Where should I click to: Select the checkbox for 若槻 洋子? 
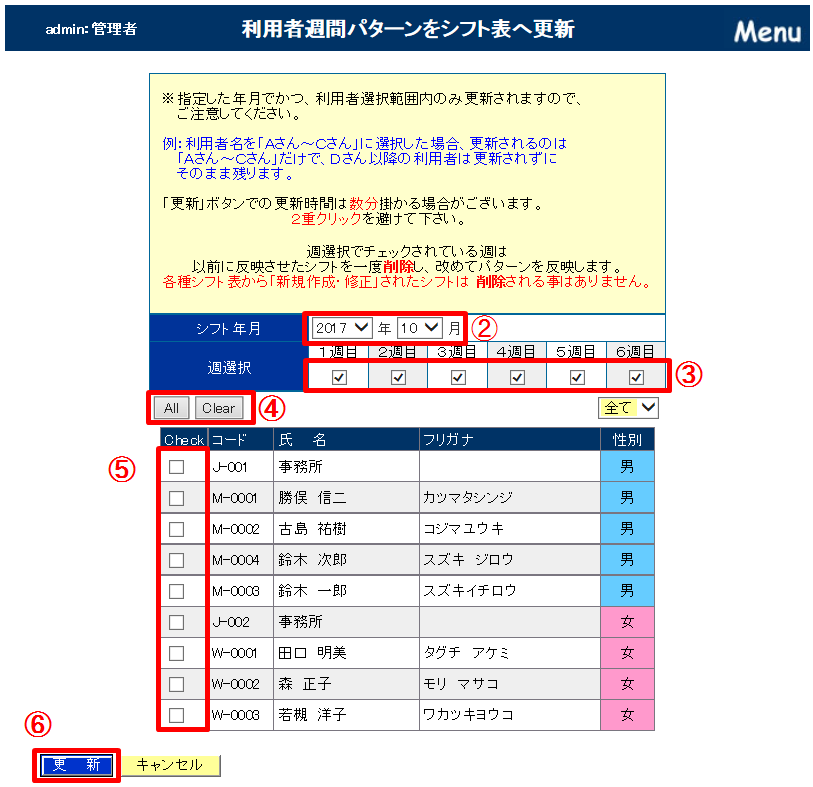click(177, 715)
